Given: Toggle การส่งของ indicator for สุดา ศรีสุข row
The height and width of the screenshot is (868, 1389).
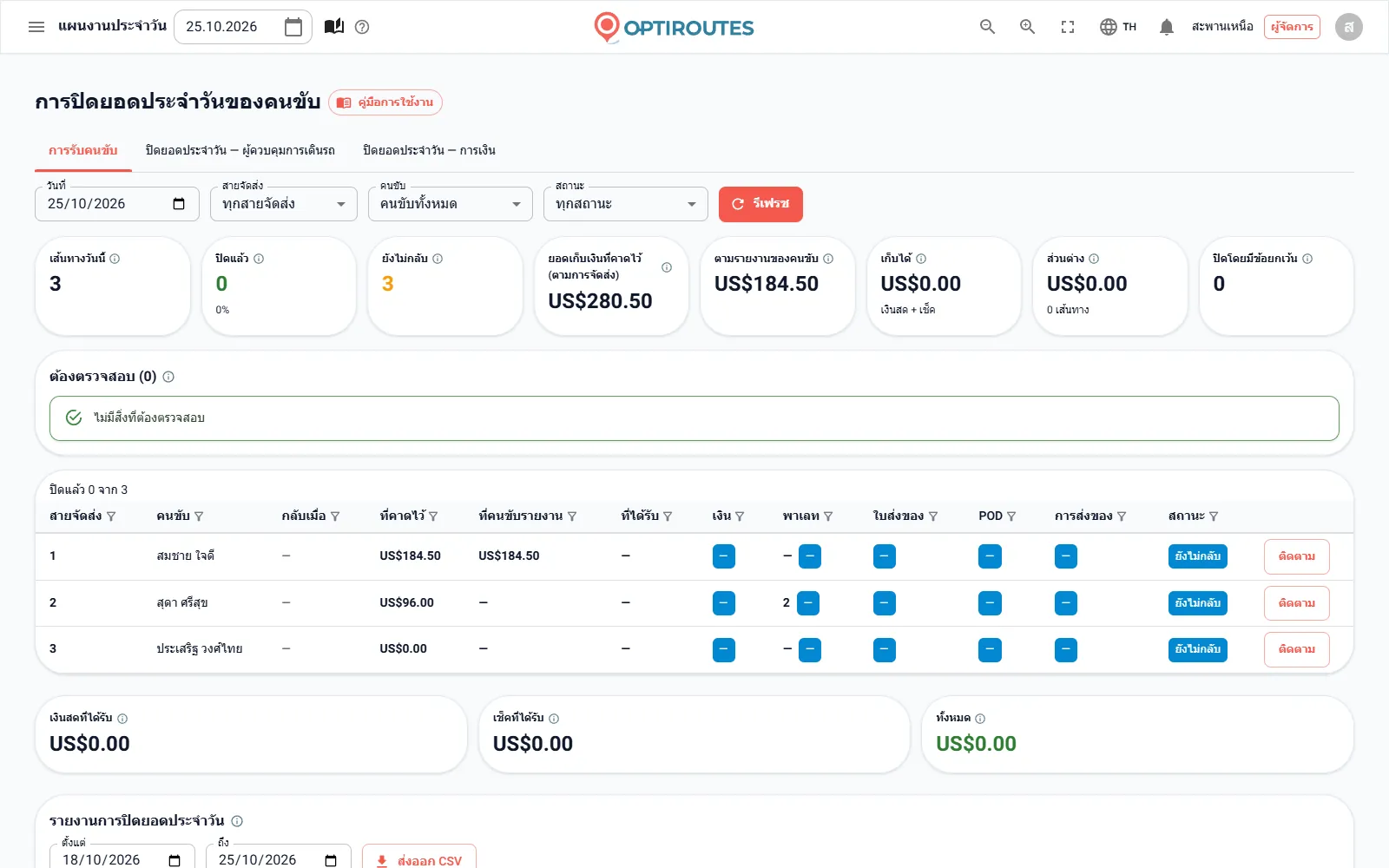Looking at the screenshot, I should click(x=1066, y=603).
